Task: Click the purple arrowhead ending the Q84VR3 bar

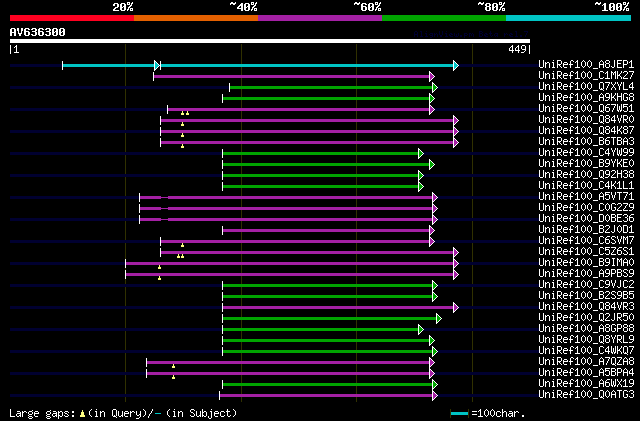Action: click(x=456, y=308)
